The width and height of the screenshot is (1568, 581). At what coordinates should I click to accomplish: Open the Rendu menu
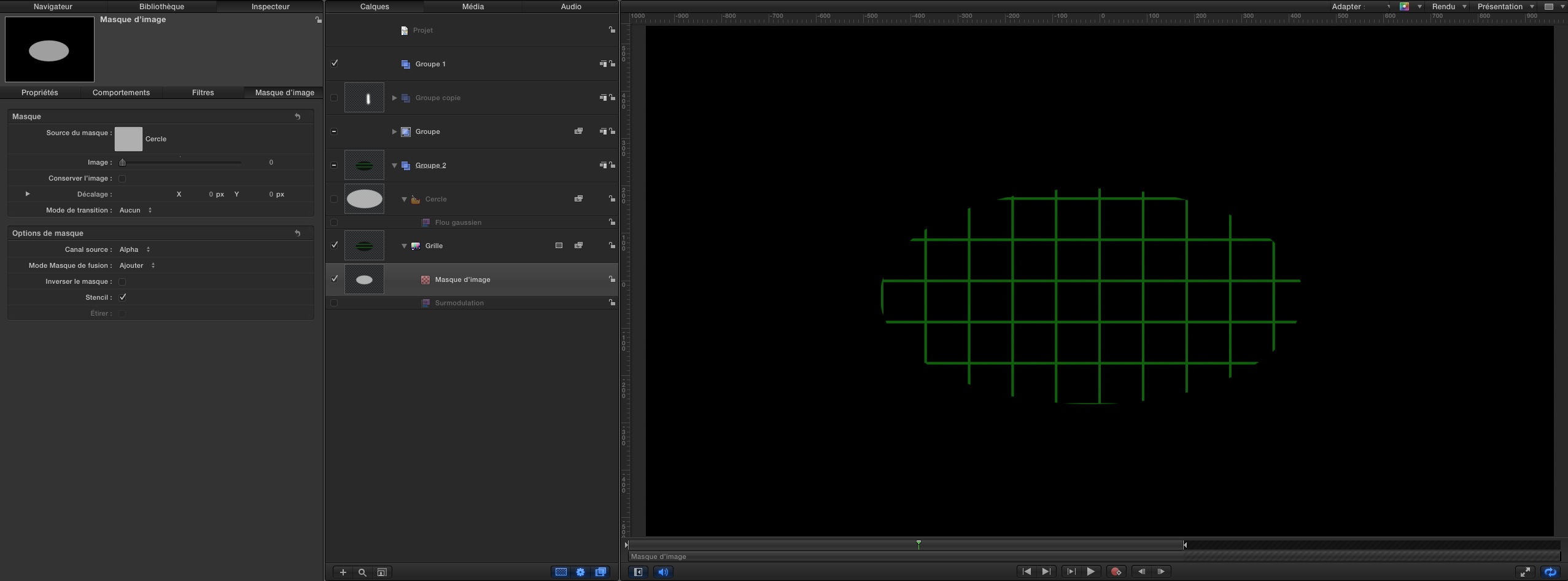(1448, 7)
